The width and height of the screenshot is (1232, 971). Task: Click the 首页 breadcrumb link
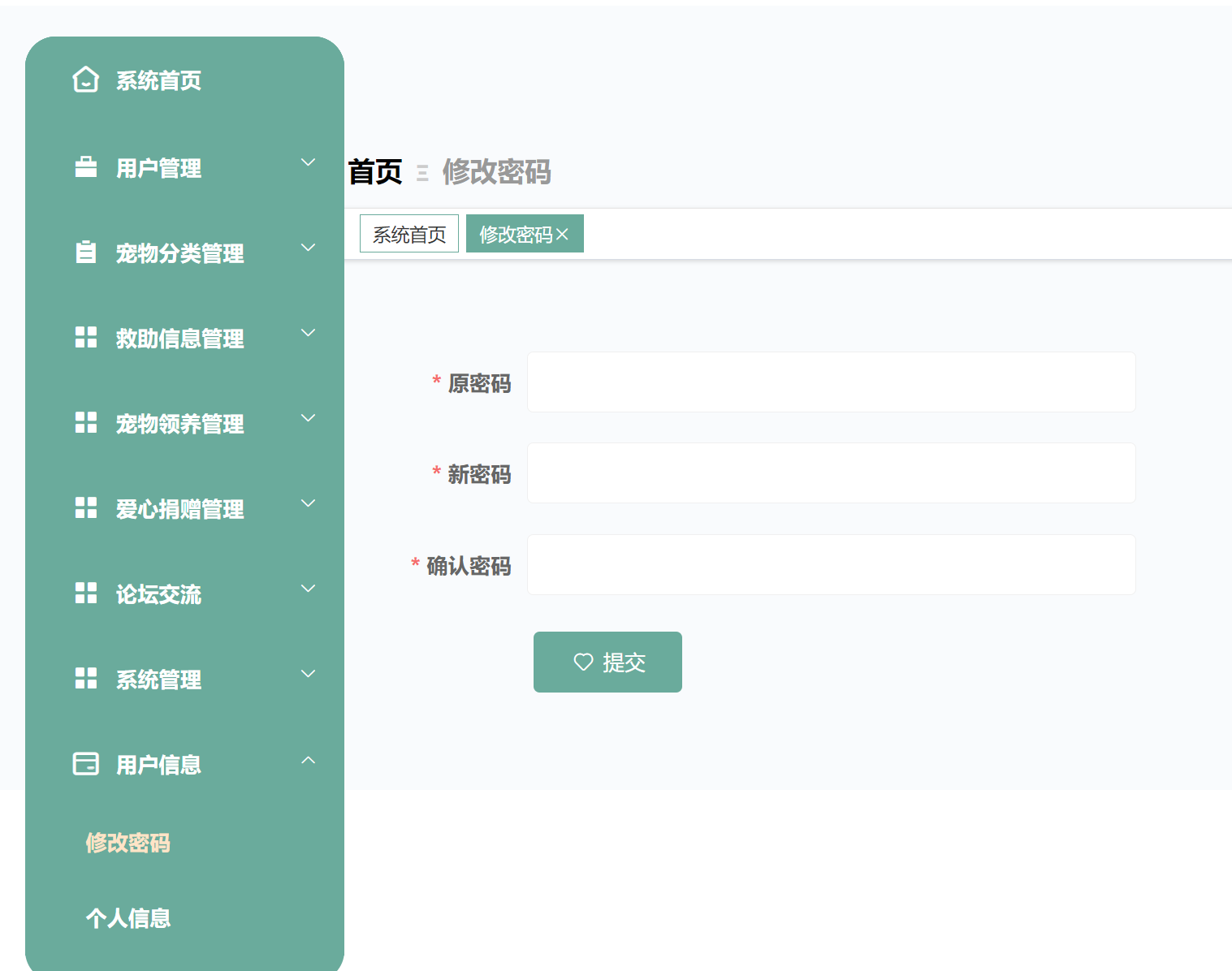tap(374, 172)
